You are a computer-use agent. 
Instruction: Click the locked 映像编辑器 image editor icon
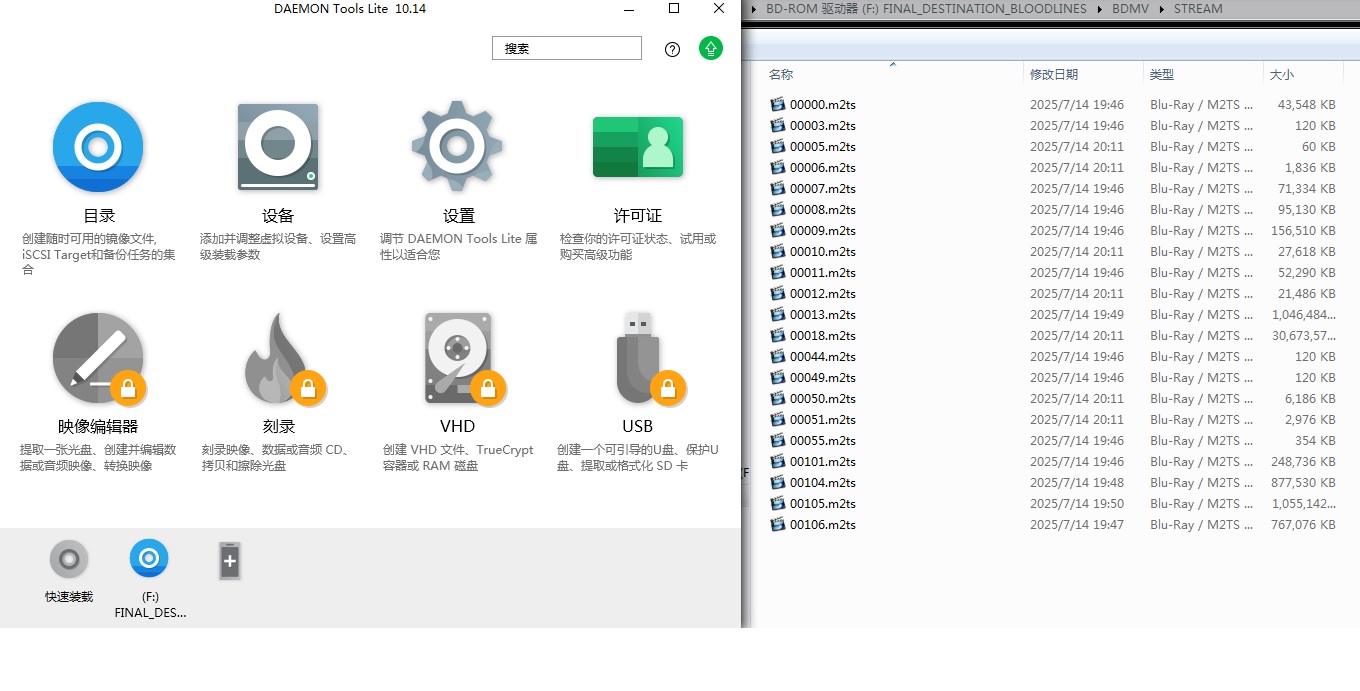coord(98,358)
